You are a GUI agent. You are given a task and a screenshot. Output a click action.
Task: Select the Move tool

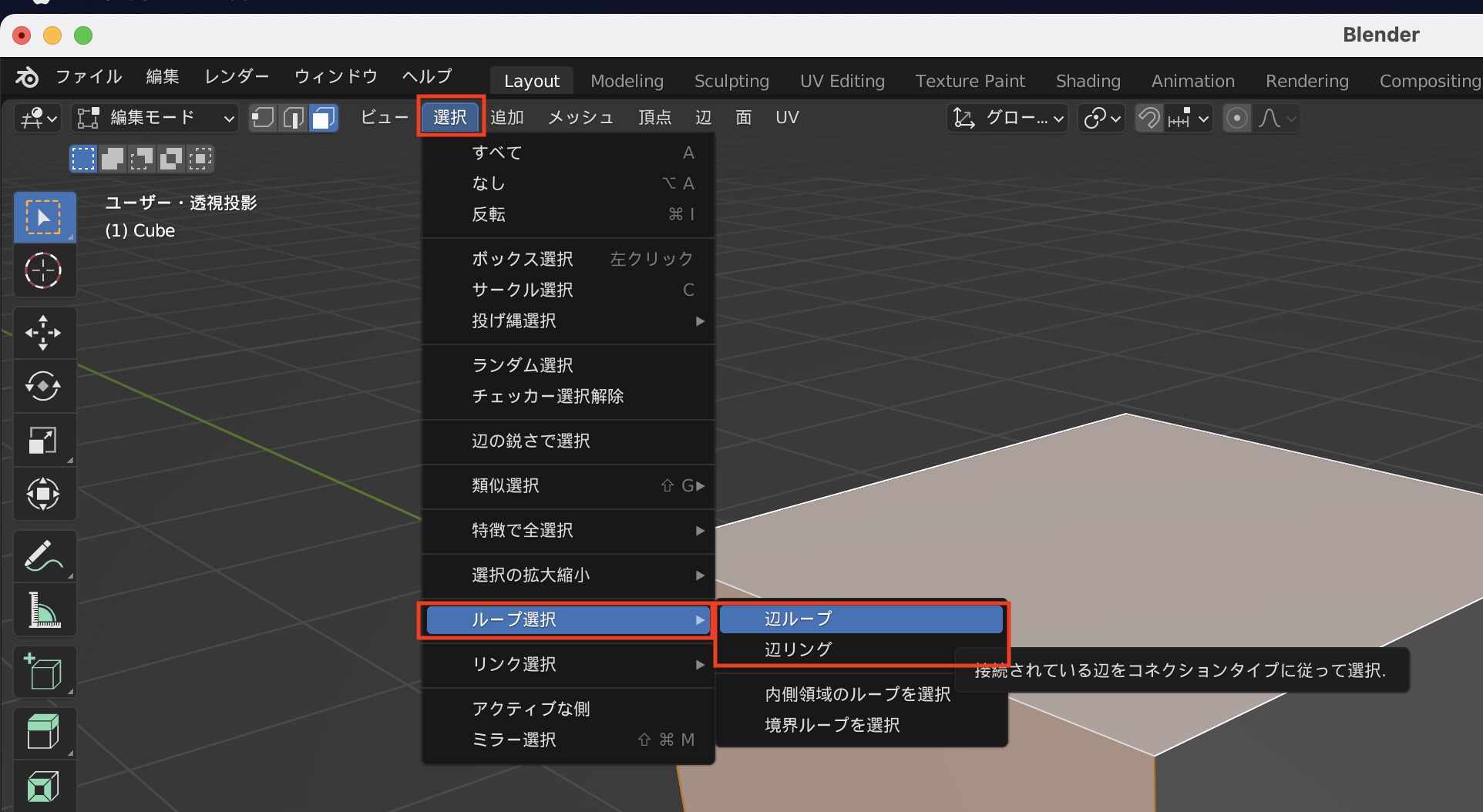coord(43,333)
